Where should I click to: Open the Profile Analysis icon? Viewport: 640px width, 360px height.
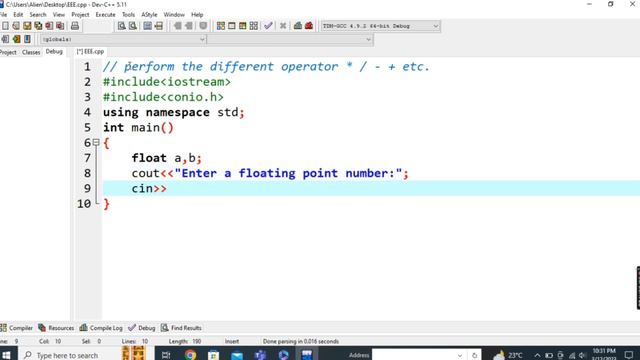(x=298, y=26)
